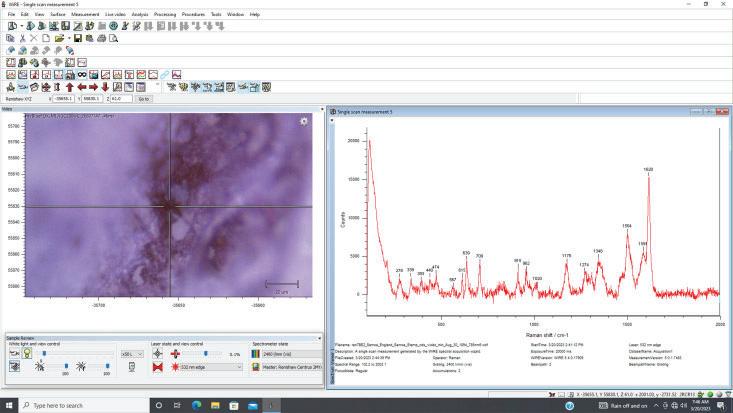Open a file with folder icon
733x413 pixels.
tap(59, 38)
